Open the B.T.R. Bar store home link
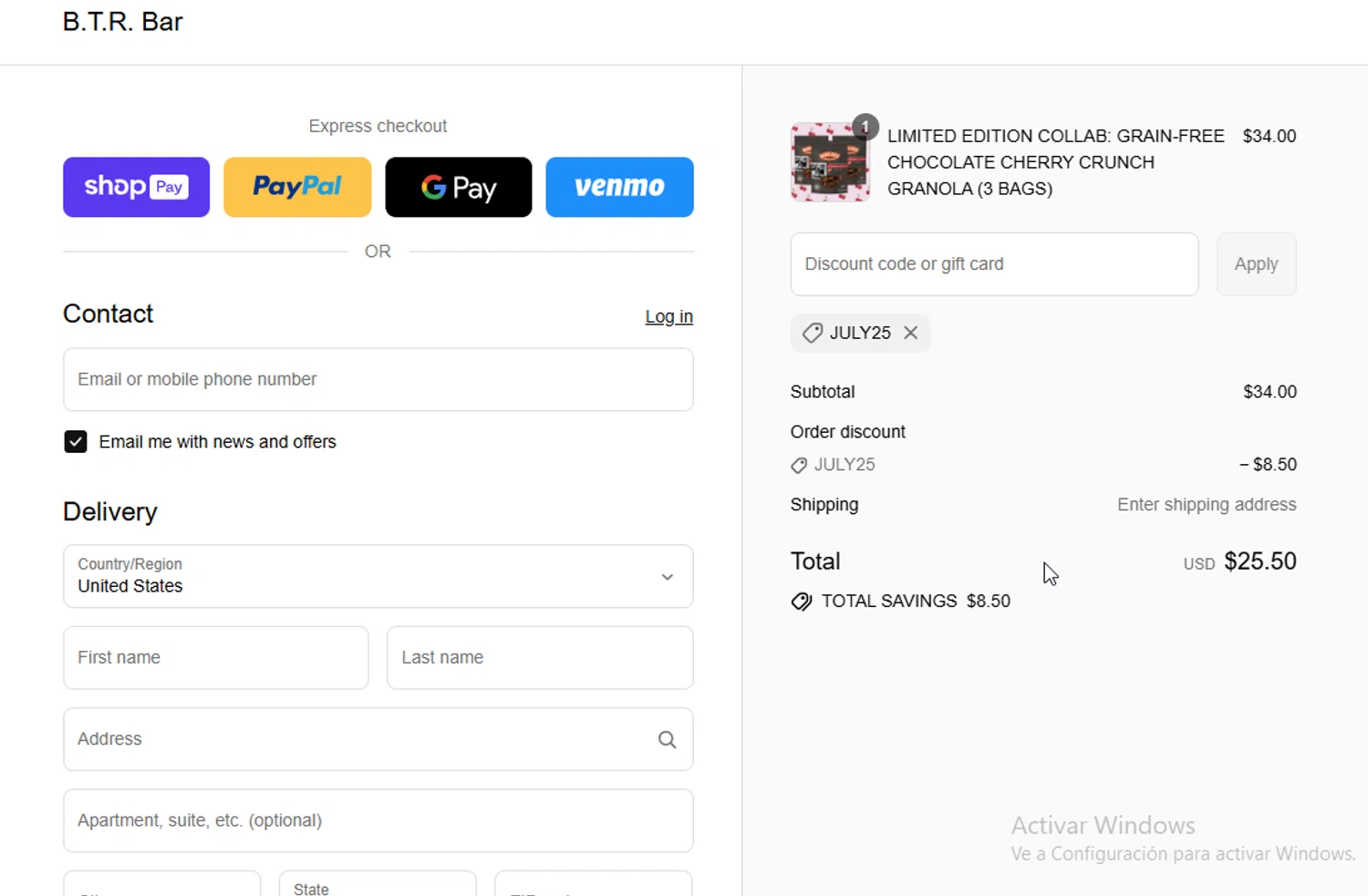This screenshot has height=896, width=1368. pos(122,22)
